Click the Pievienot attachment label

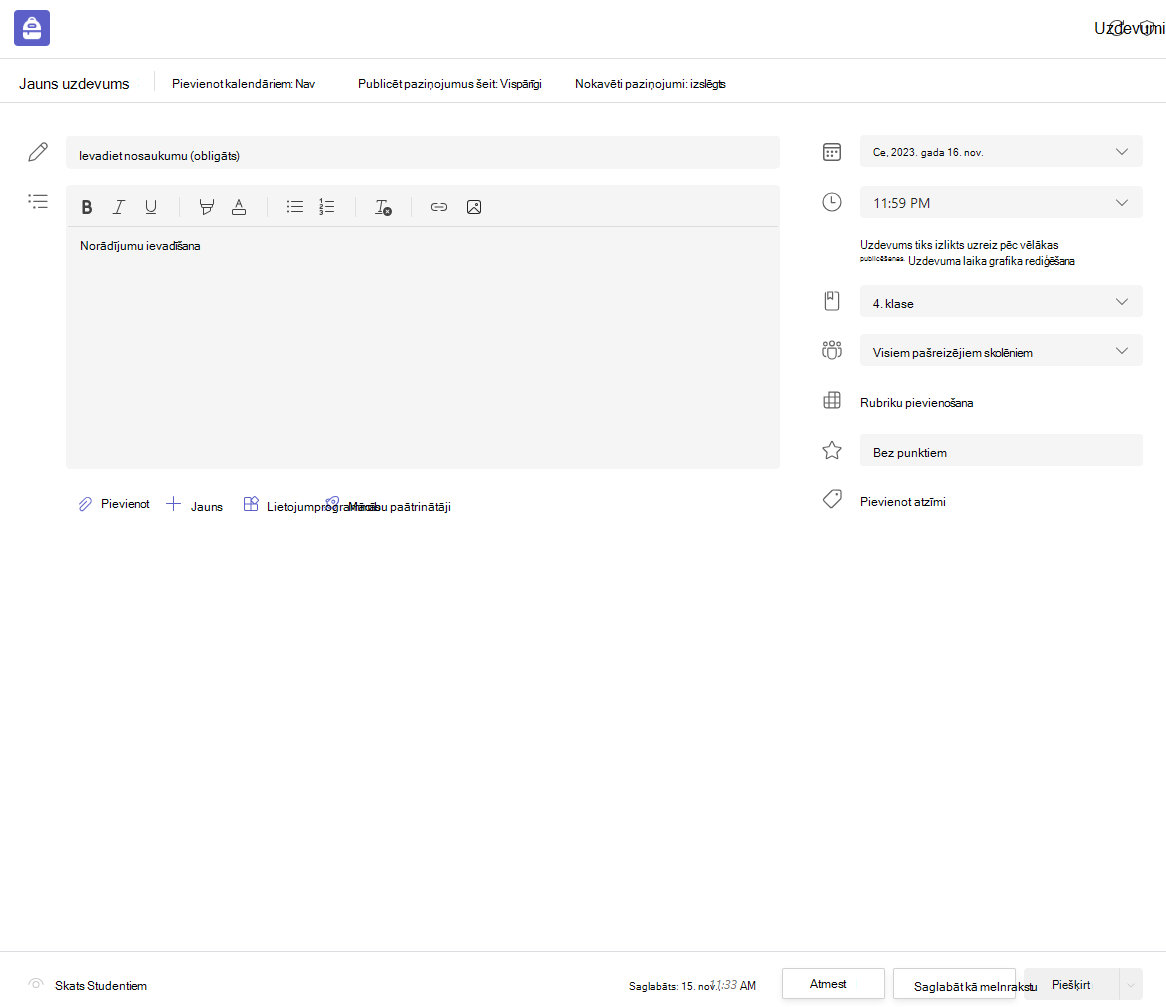coord(125,504)
